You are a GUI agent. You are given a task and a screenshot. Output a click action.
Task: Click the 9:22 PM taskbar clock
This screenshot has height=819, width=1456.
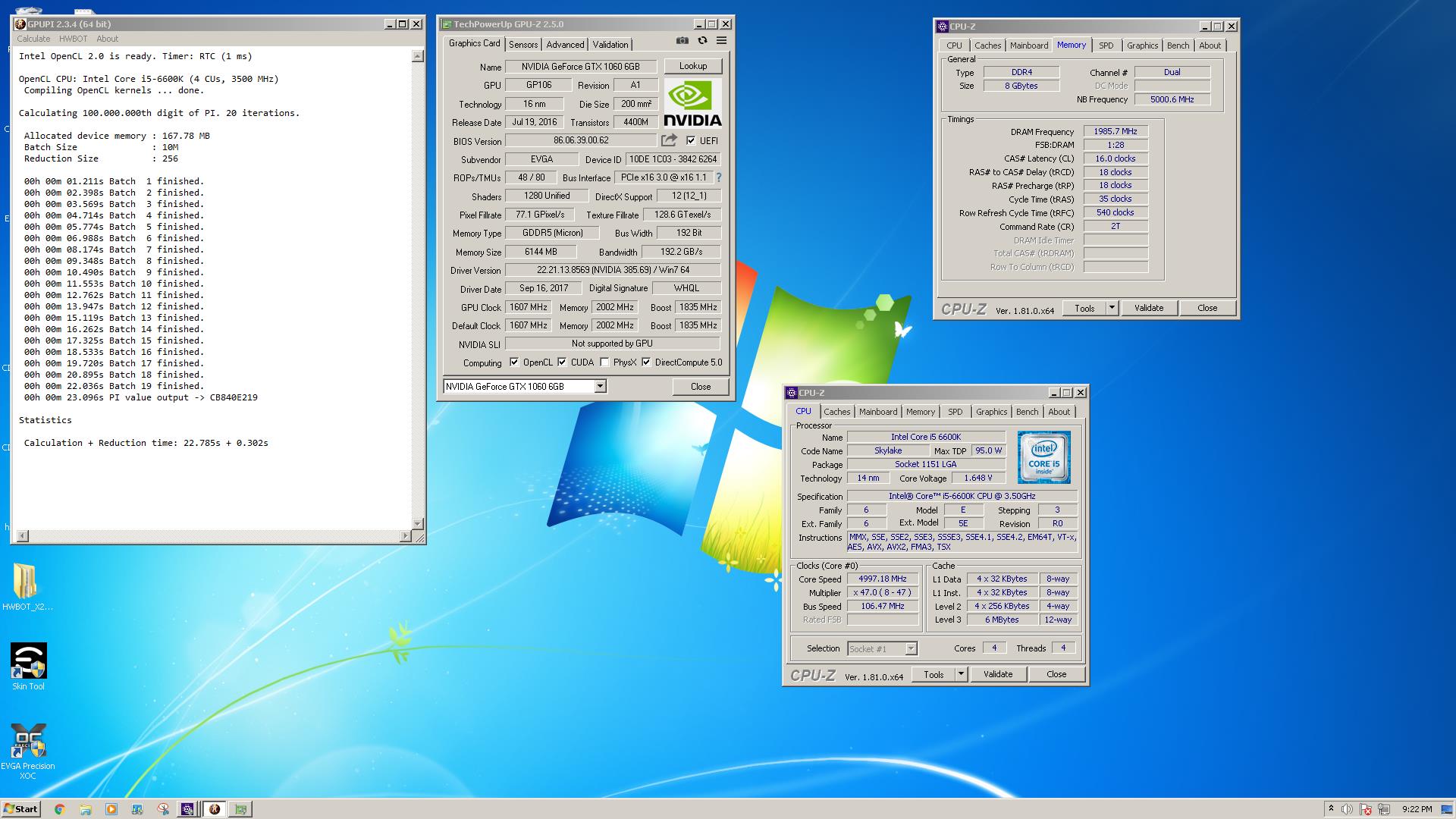click(x=1417, y=809)
